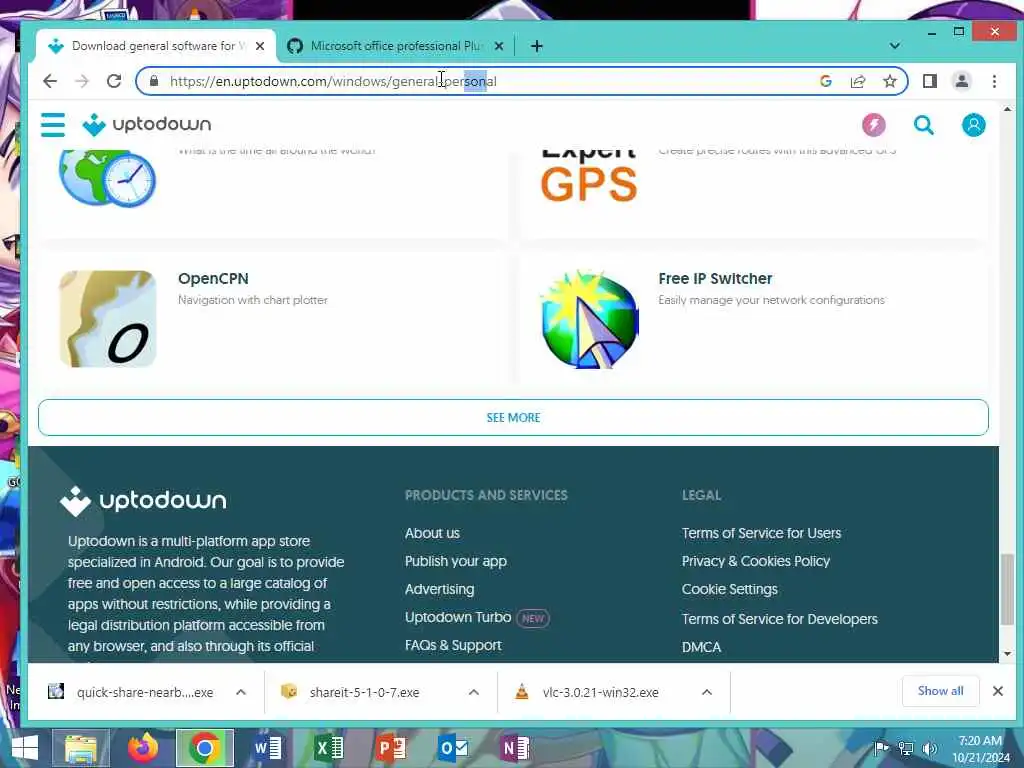Open File Explorer from taskbar

point(80,748)
